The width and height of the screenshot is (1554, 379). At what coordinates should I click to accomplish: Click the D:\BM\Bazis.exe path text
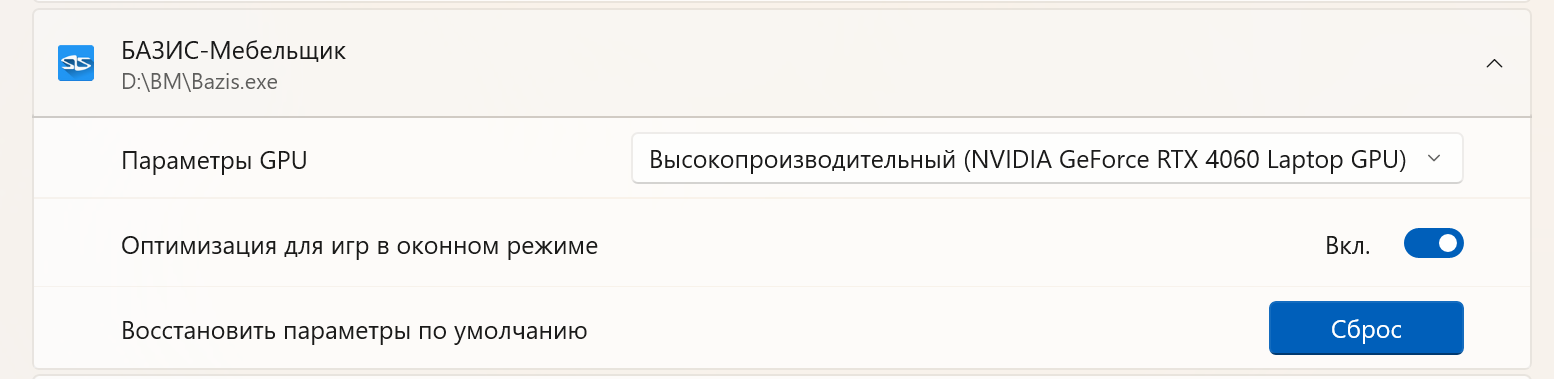tap(199, 82)
